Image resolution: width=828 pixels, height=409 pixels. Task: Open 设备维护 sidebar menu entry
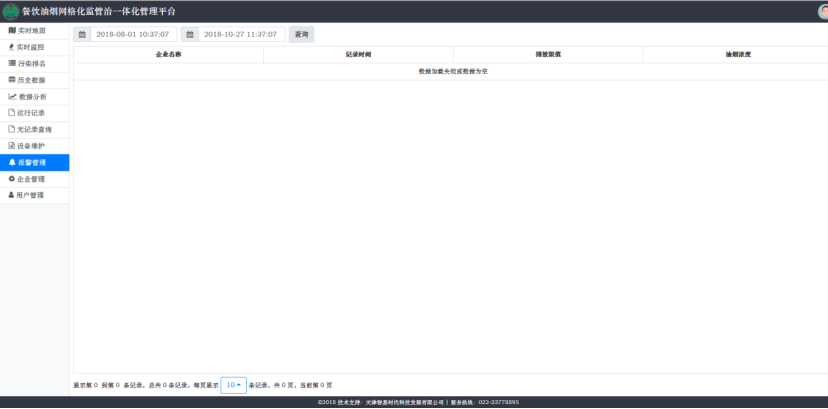coord(31,146)
